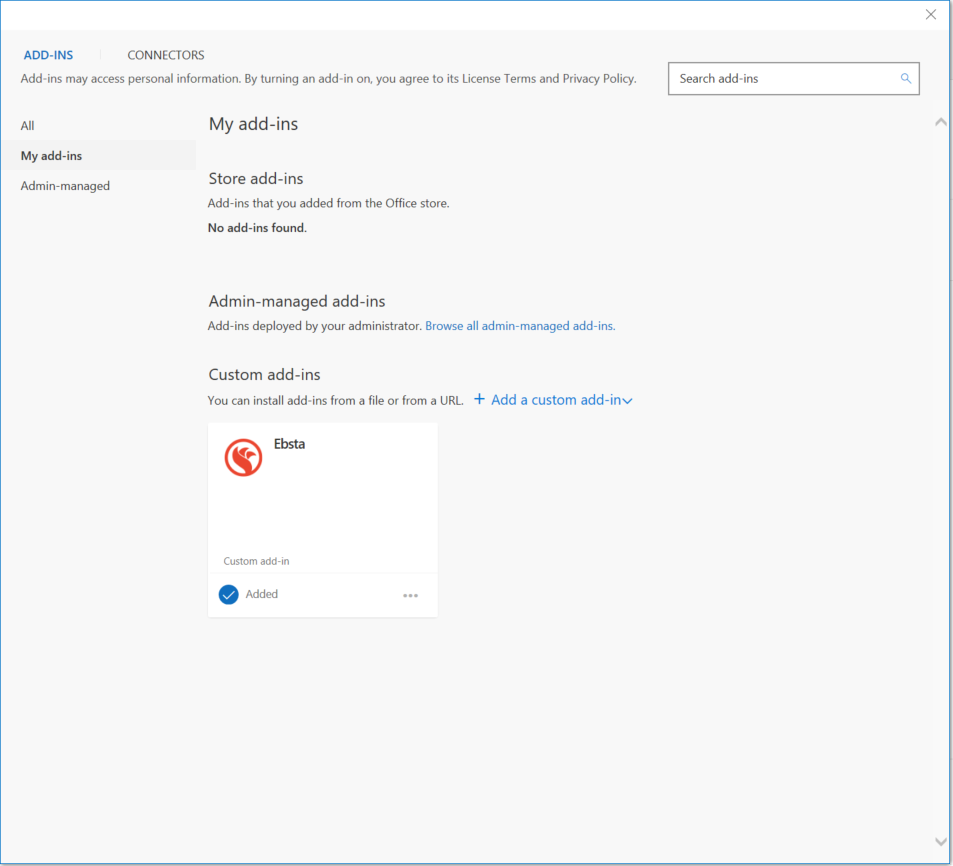The width and height of the screenshot is (953, 866).
Task: Open the custom add-in chevron dropdown
Action: (628, 399)
